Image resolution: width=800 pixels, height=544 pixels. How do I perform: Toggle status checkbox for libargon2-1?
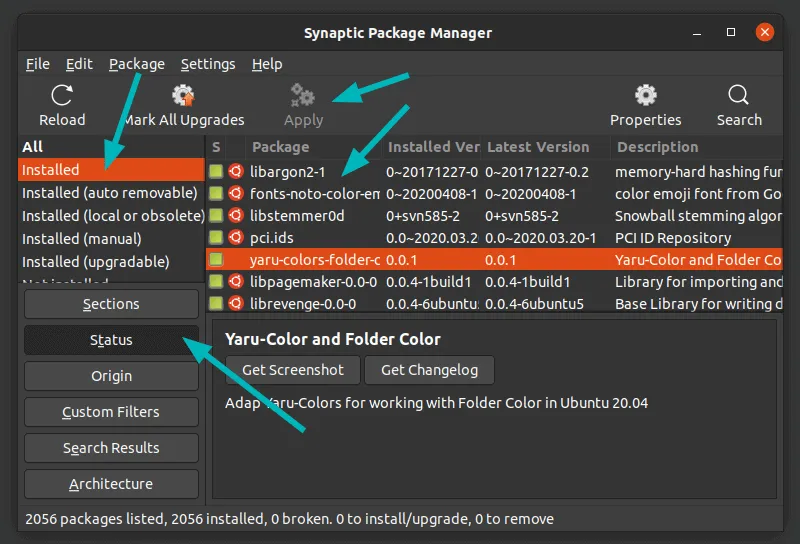point(216,172)
